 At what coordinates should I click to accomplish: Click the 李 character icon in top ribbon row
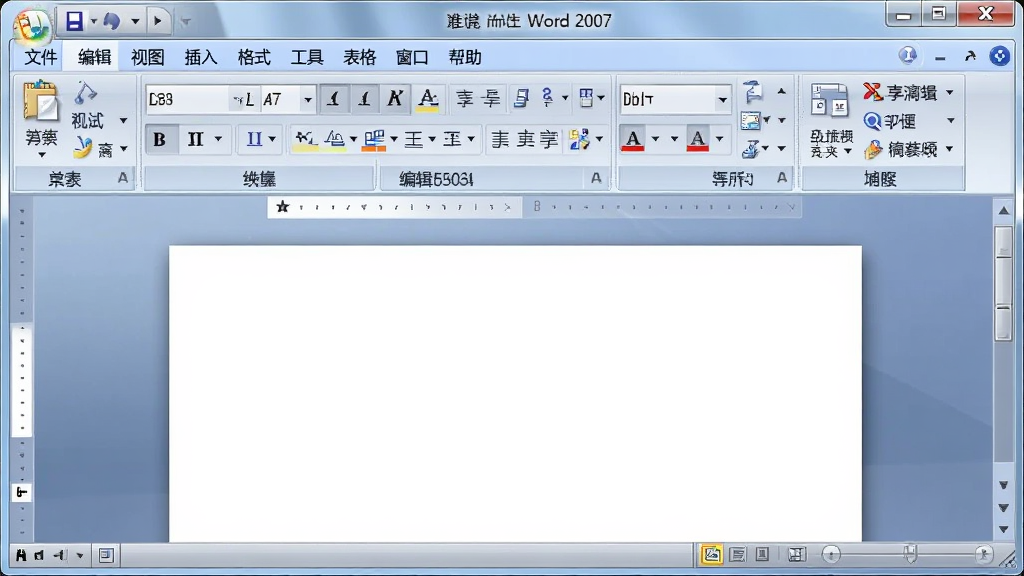pos(464,99)
